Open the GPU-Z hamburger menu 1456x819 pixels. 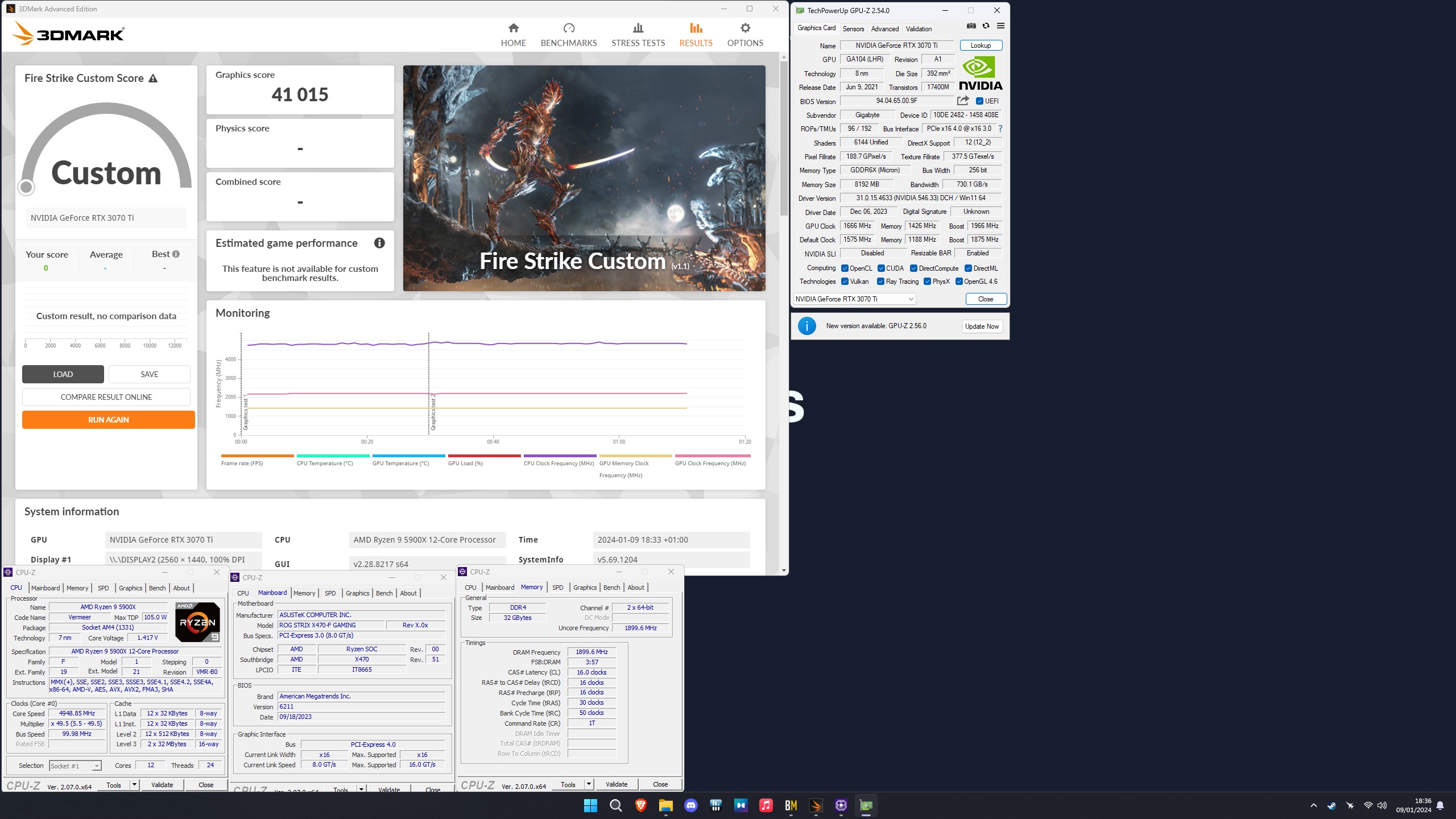coord(1001,26)
